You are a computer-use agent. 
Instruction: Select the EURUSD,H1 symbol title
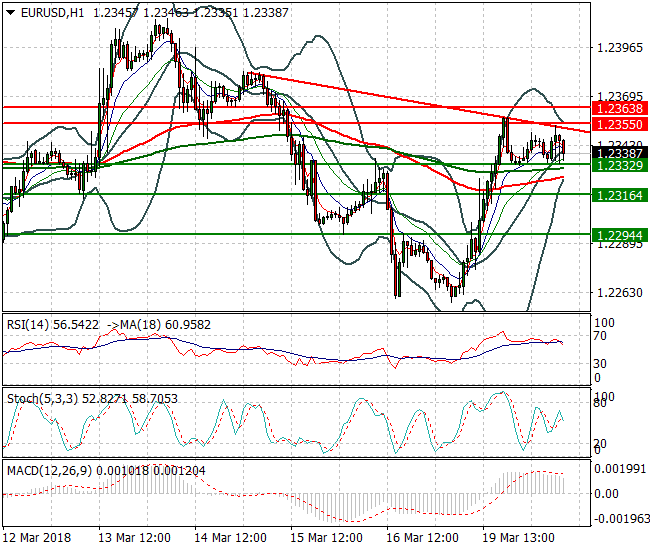(52, 13)
